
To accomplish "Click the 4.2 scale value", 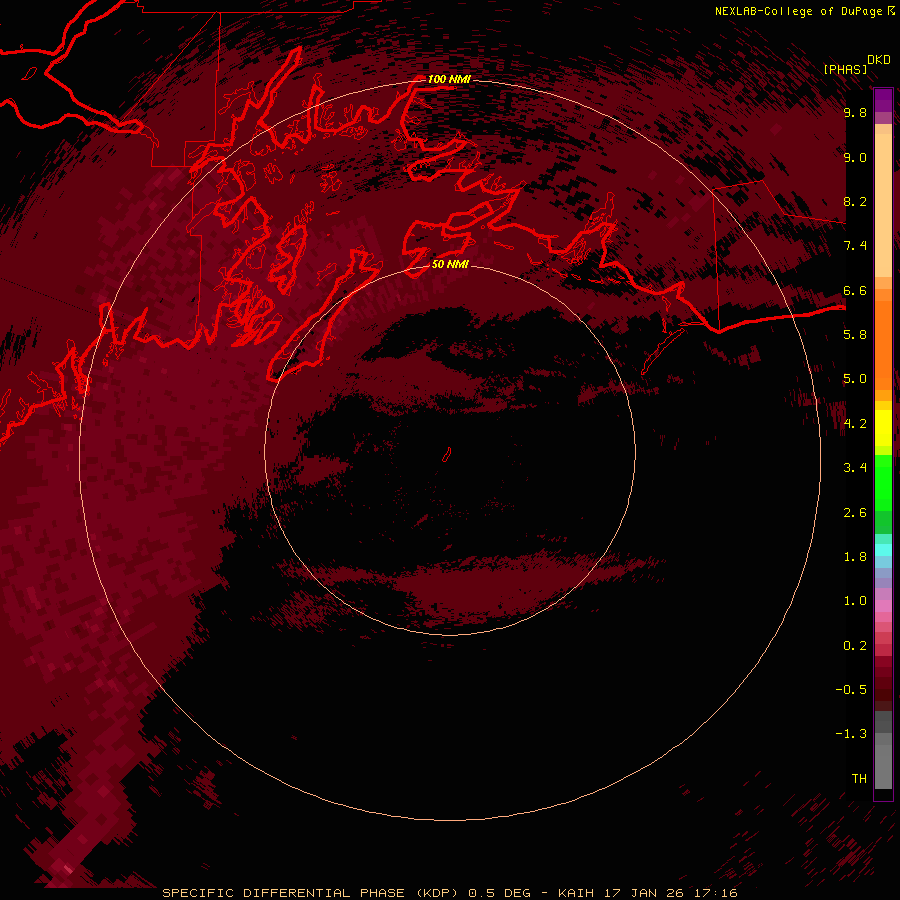I will [x=855, y=424].
